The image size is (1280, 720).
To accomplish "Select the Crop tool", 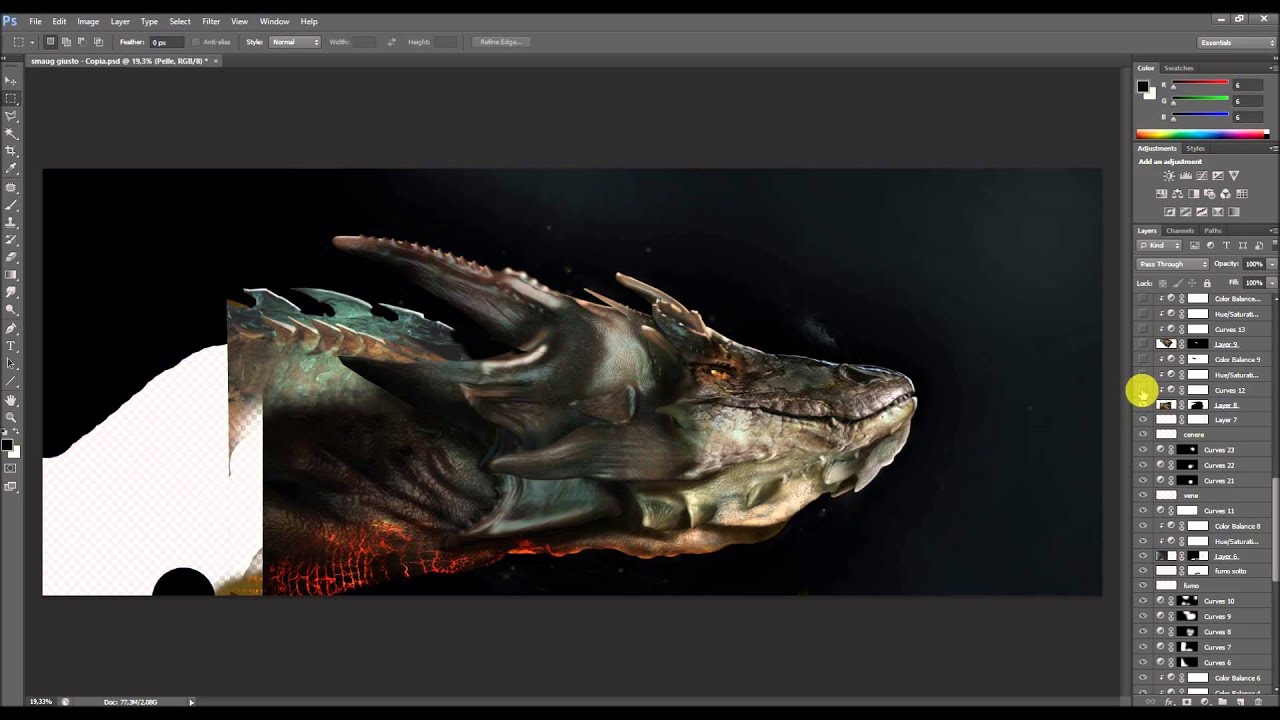I will point(11,151).
